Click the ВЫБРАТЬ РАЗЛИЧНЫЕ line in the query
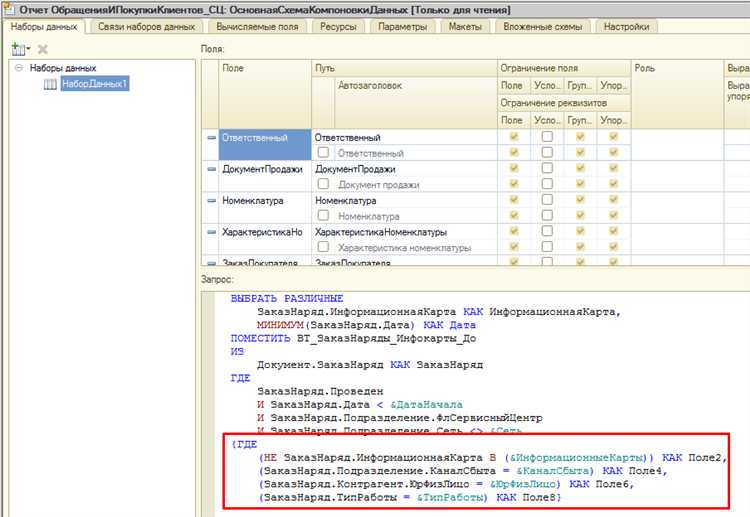750x517 pixels. [287, 298]
